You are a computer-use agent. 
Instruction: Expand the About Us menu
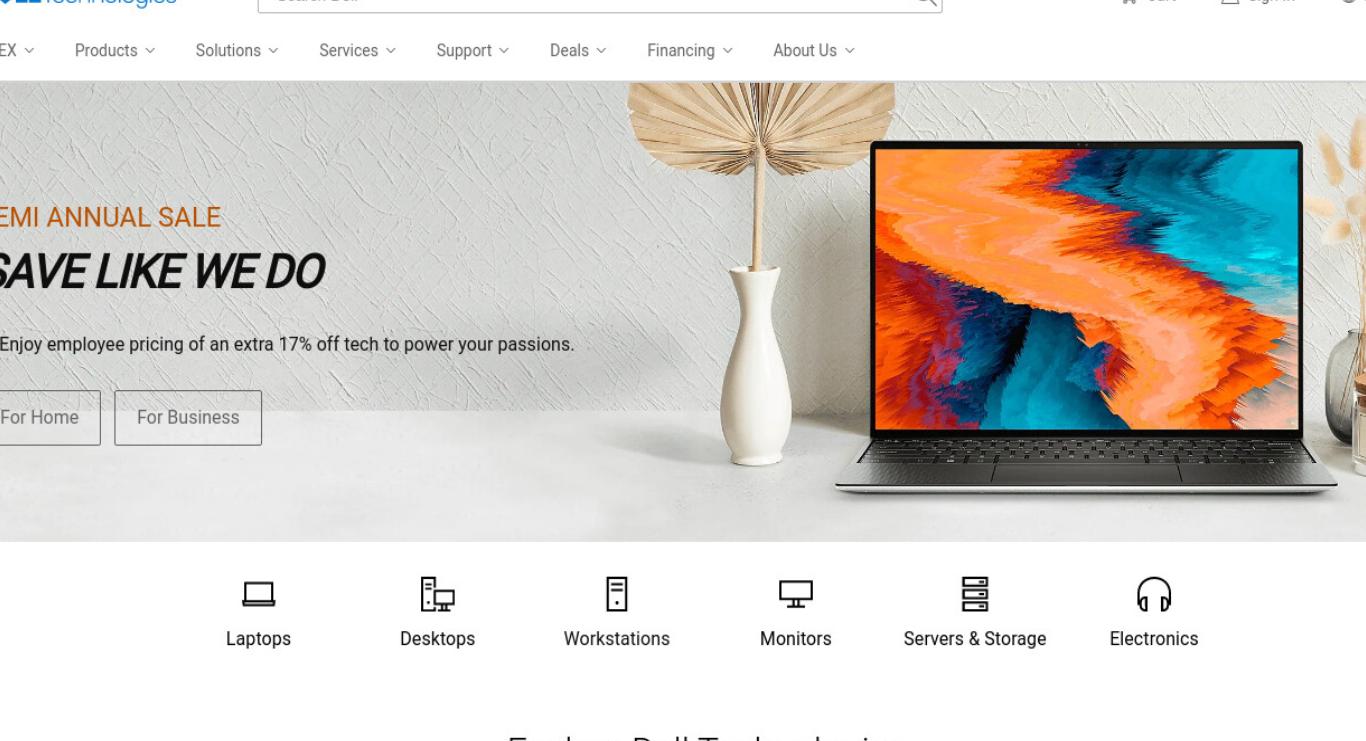click(x=814, y=50)
